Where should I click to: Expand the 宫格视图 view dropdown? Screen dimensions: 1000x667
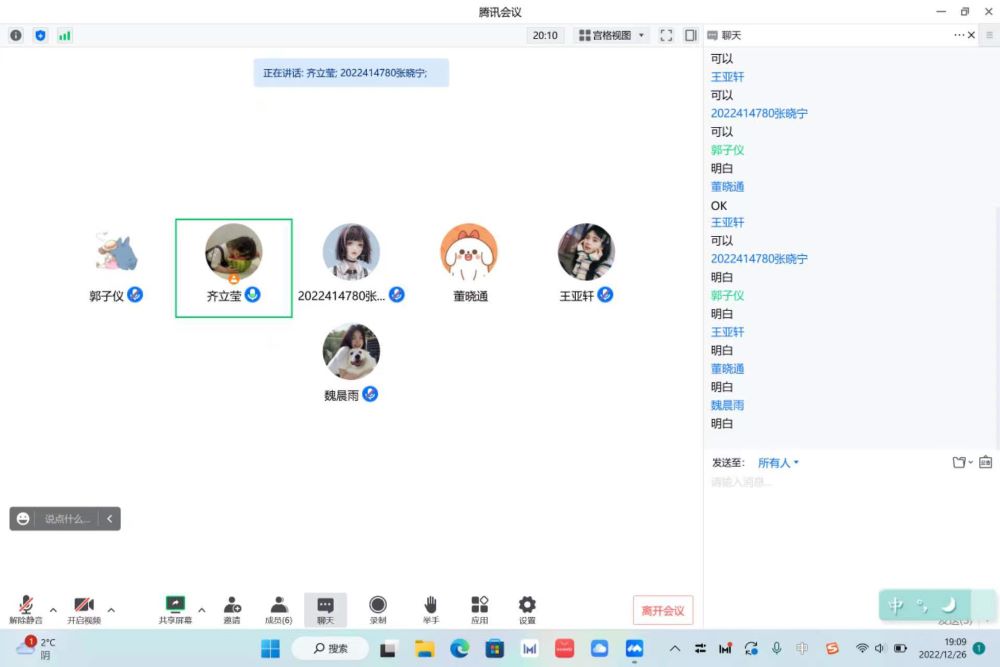point(611,35)
